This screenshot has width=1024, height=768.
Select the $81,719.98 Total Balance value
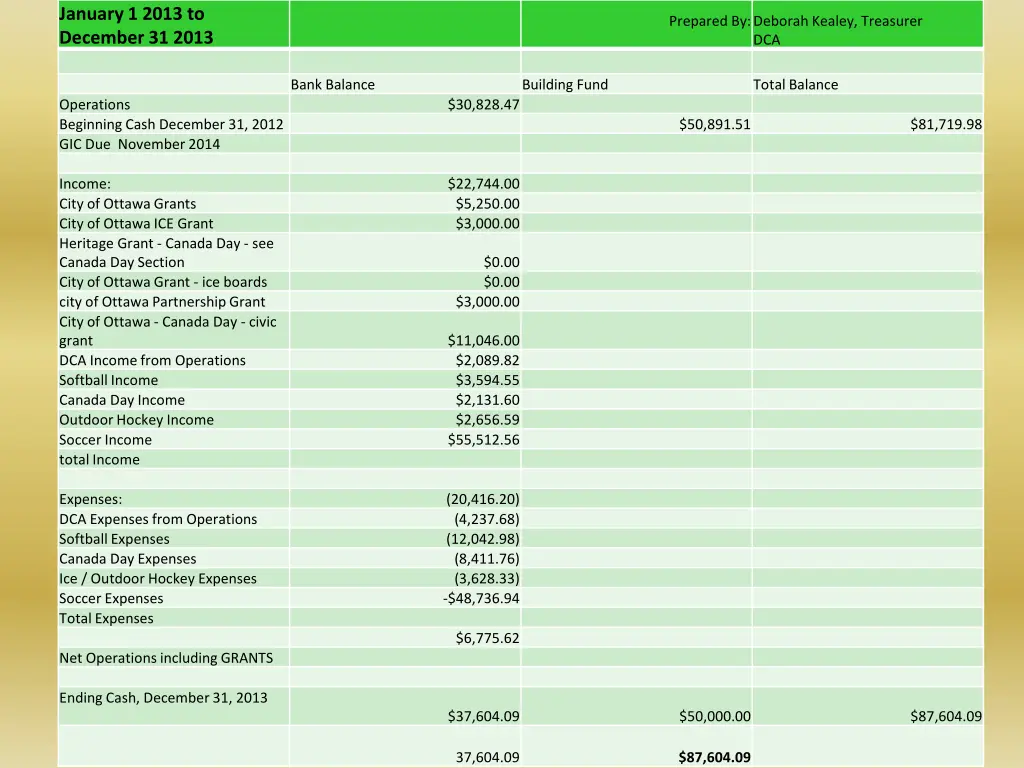click(x=946, y=124)
